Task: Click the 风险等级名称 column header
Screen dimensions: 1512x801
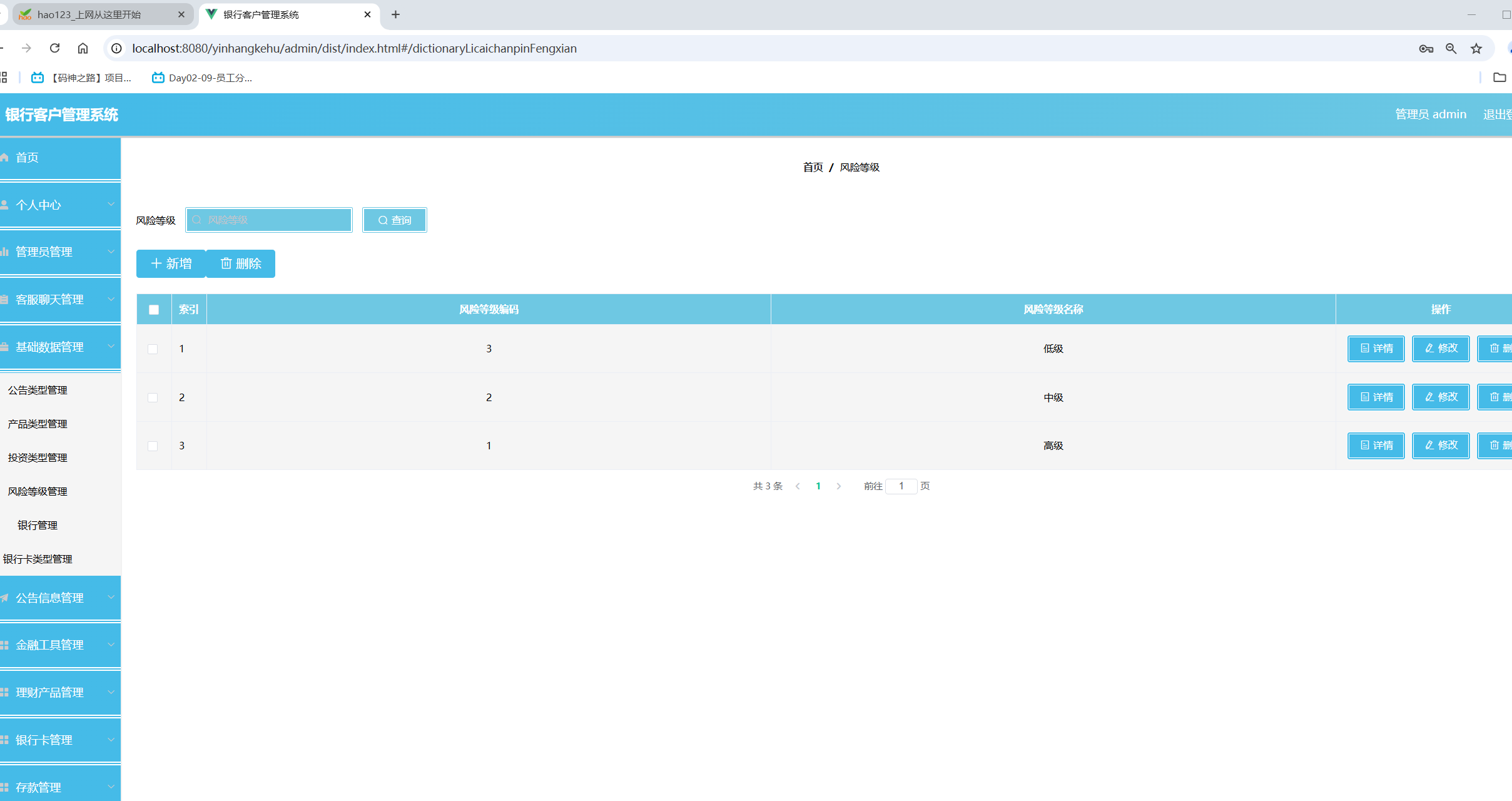Action: click(1053, 309)
